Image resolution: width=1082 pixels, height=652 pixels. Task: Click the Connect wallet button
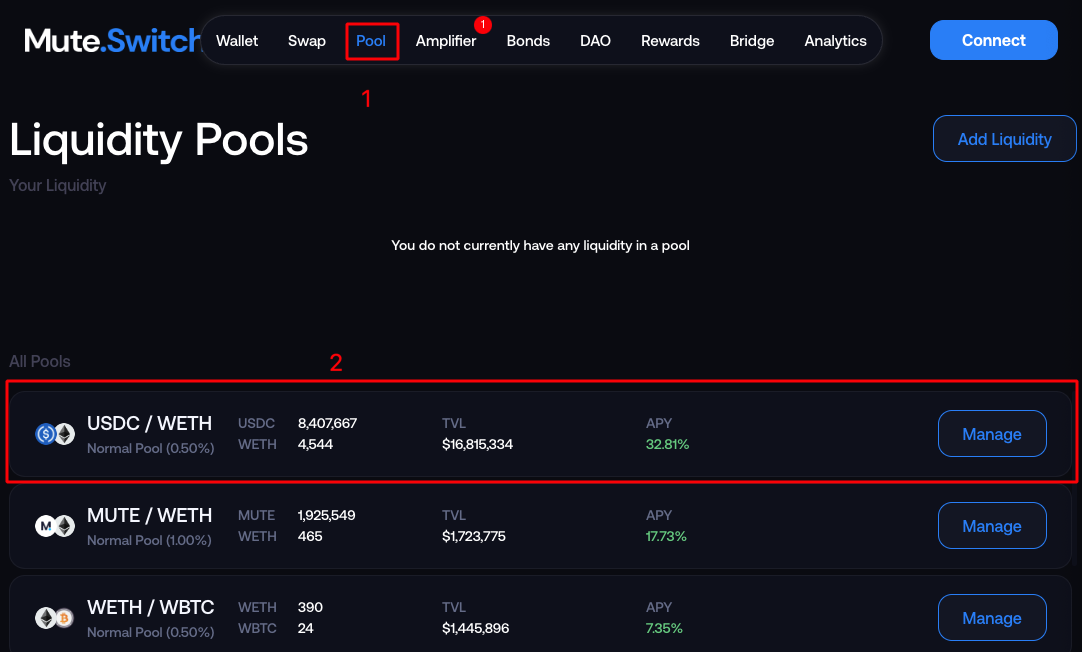tap(994, 40)
